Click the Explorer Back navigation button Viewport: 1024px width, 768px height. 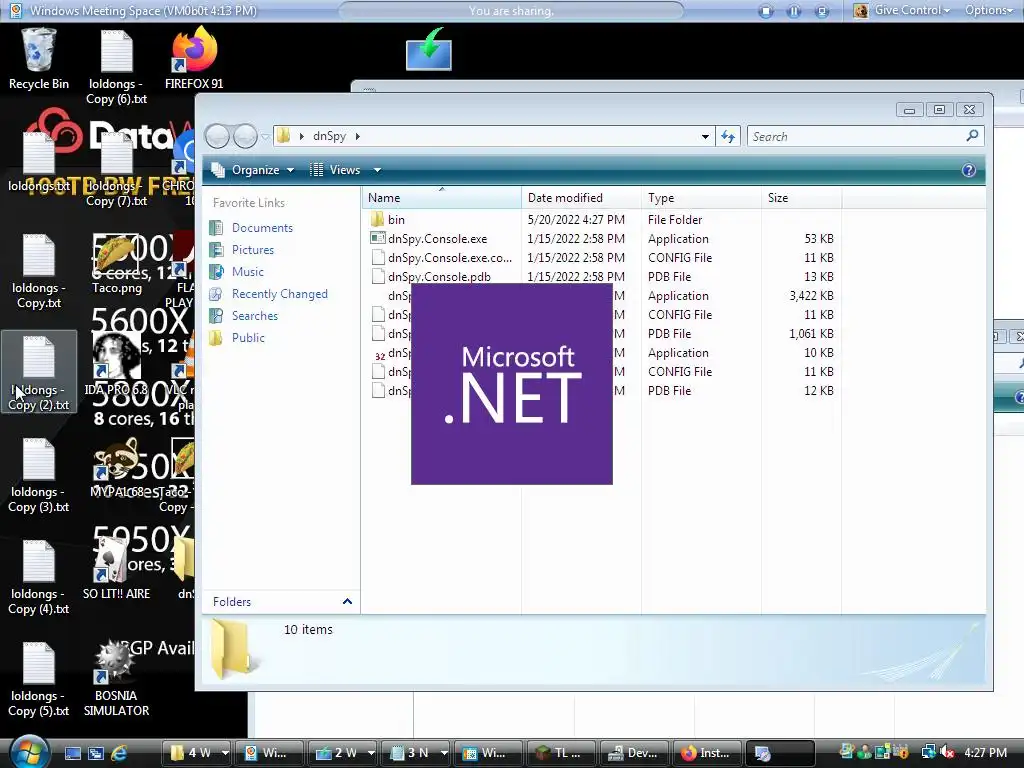[x=217, y=136]
